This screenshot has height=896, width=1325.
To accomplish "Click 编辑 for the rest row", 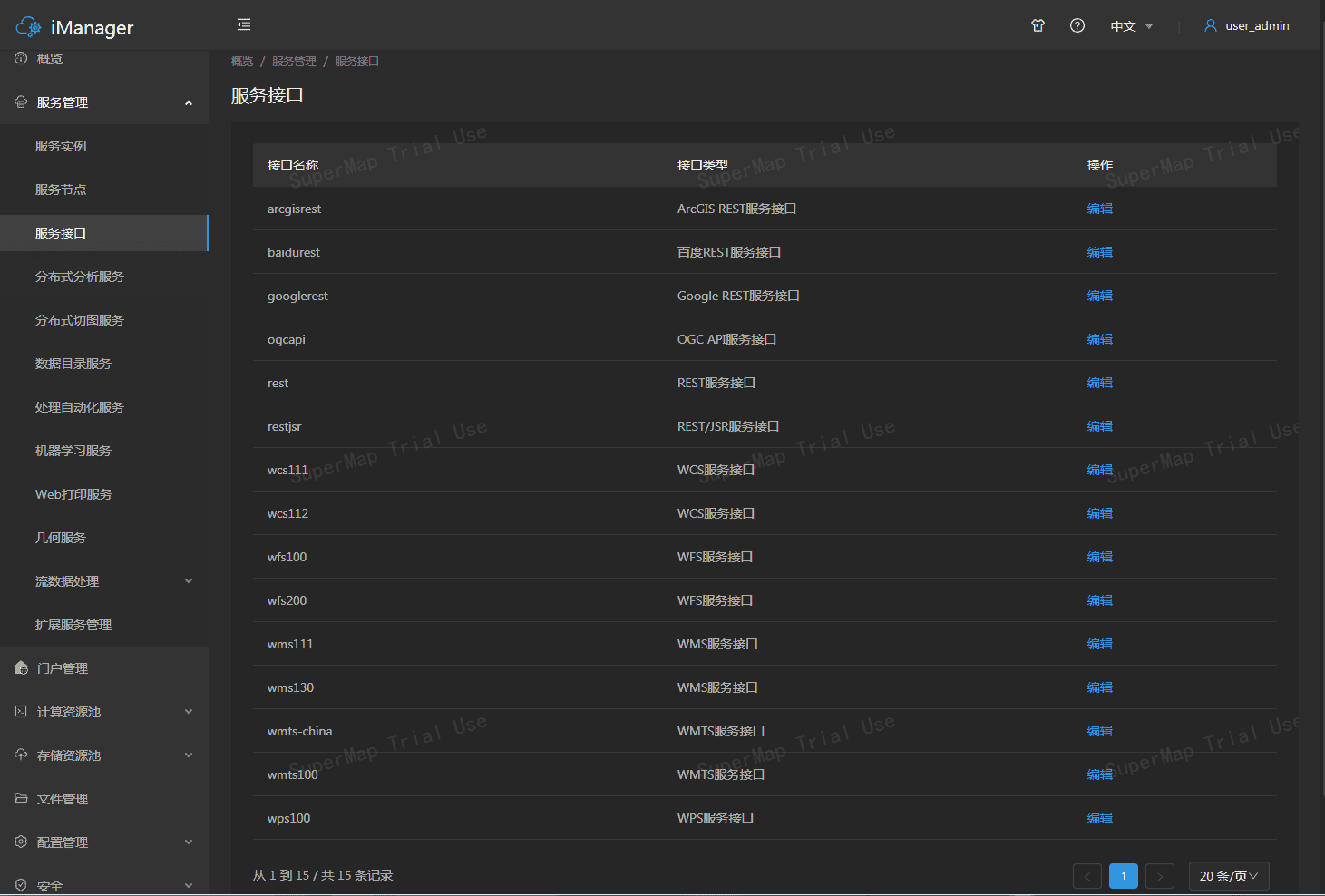I will click(1100, 383).
